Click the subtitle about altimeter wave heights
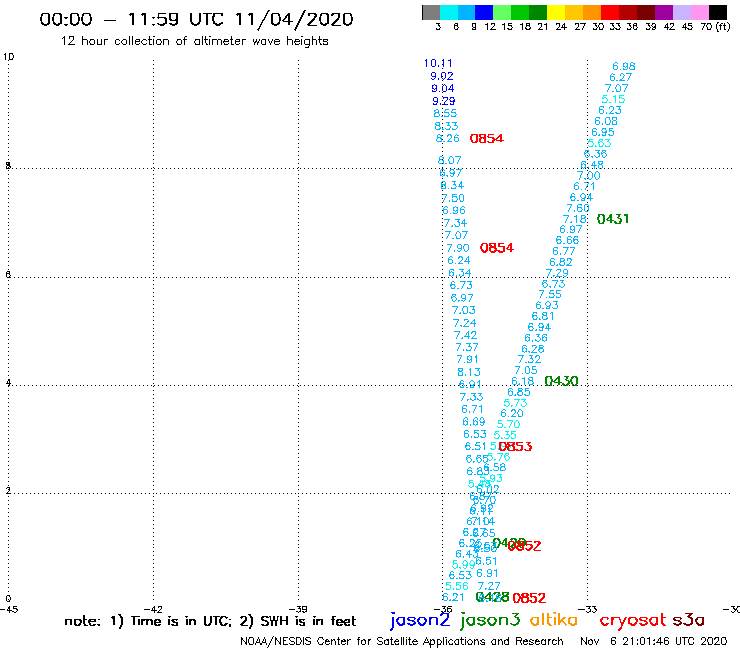 (x=194, y=41)
